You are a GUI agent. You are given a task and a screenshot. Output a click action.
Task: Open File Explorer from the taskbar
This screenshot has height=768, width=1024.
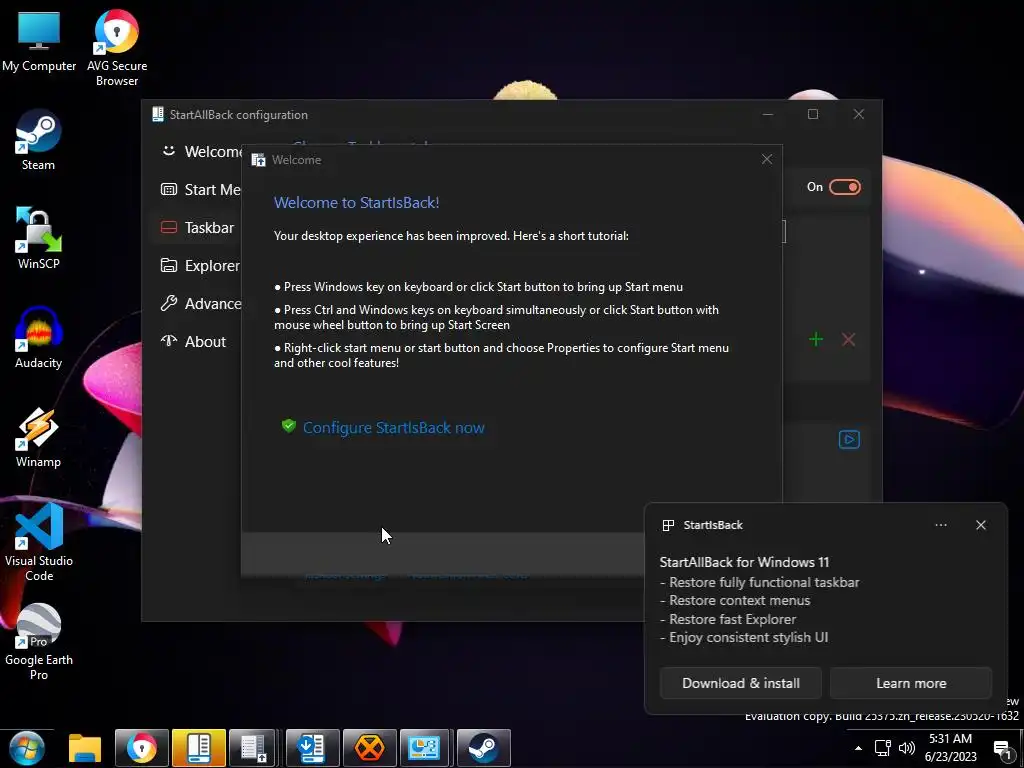pos(85,748)
